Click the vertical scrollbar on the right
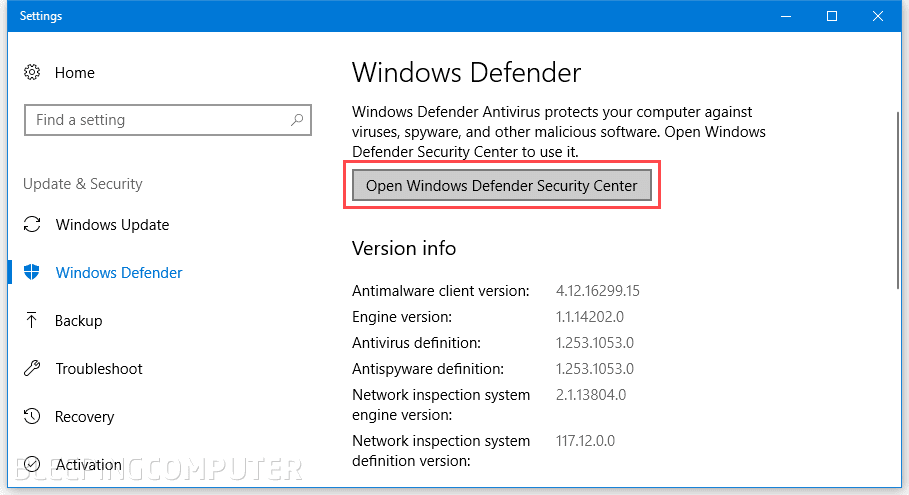The image size is (909, 495). point(895,200)
